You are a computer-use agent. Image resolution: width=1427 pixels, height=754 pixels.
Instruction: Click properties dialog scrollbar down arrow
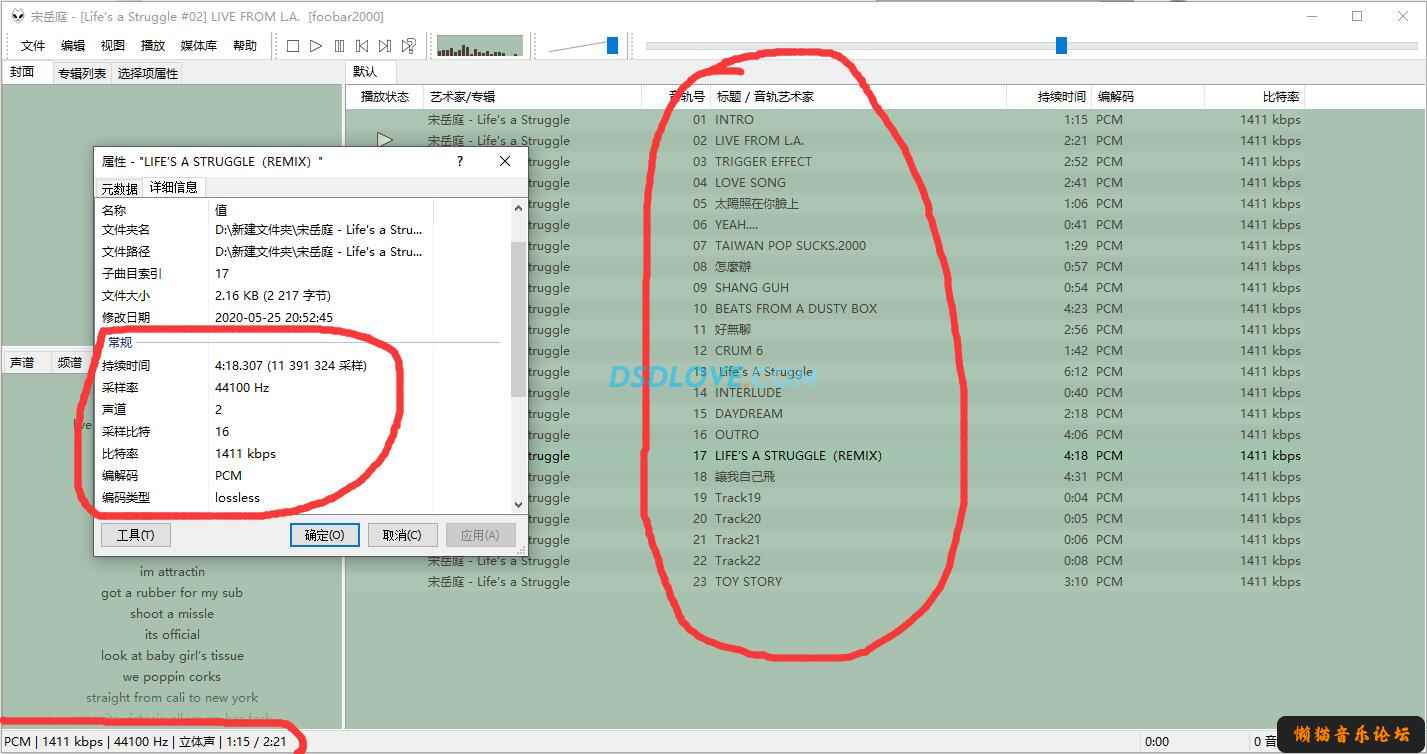518,505
